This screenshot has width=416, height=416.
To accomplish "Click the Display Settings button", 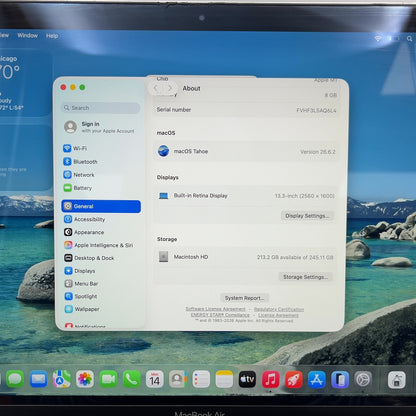I will 307,216.
